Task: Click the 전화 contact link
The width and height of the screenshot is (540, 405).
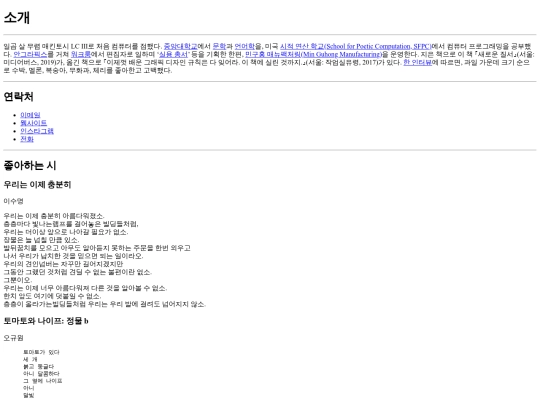Action: pos(27,139)
